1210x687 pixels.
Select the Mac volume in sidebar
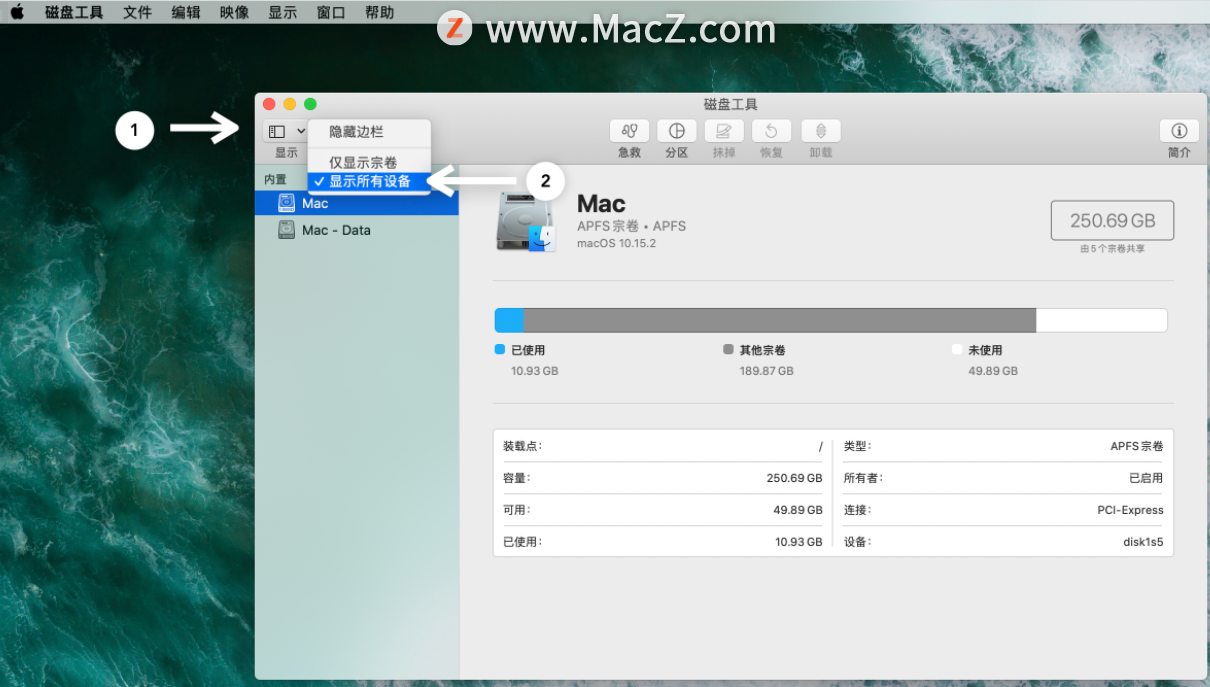pyautogui.click(x=357, y=203)
